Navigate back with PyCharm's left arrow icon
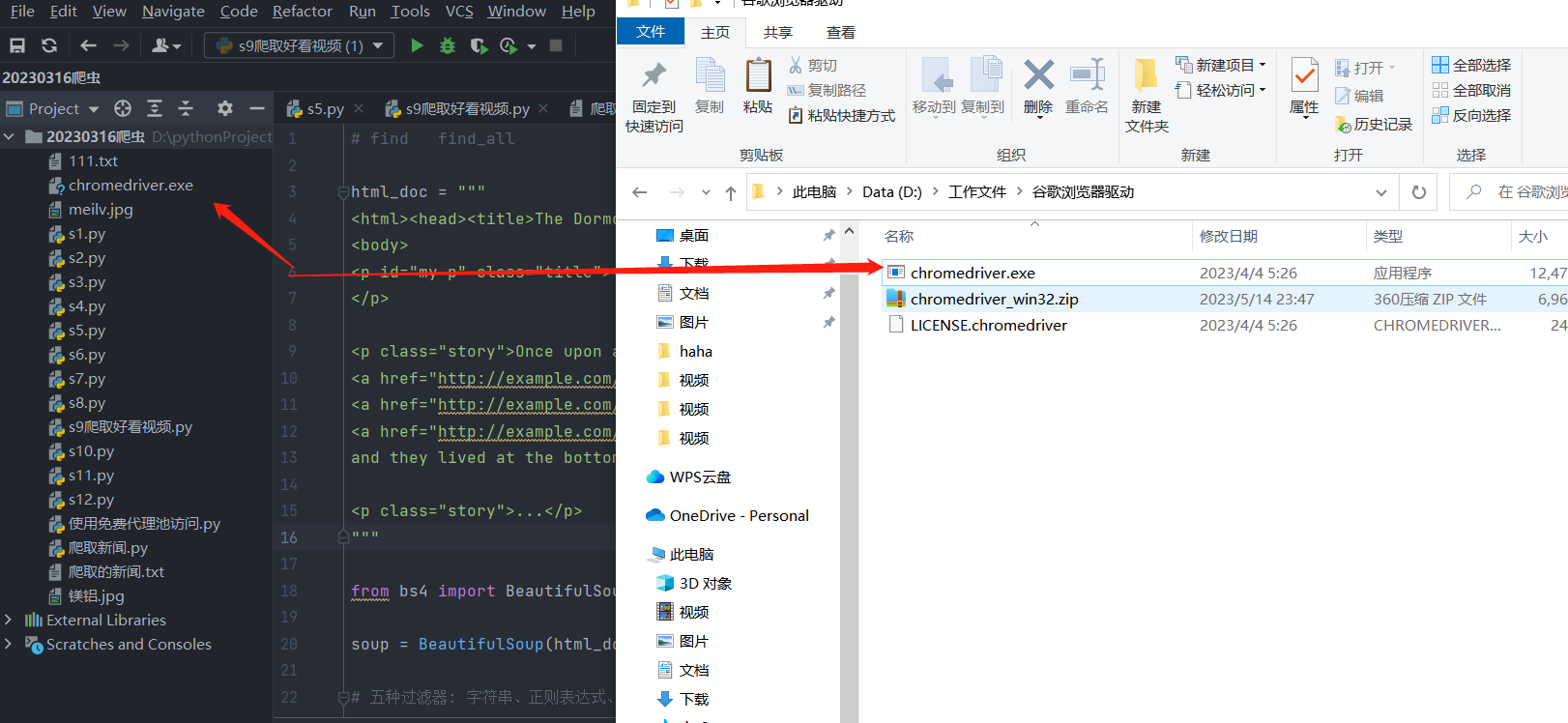The image size is (1568, 723). pyautogui.click(x=89, y=45)
